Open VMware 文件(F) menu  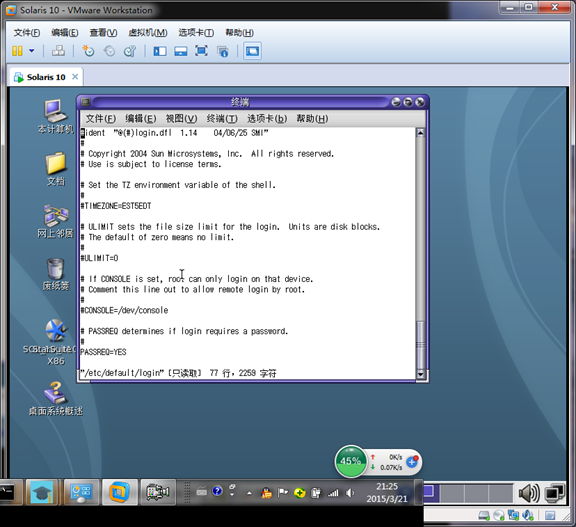[27, 33]
